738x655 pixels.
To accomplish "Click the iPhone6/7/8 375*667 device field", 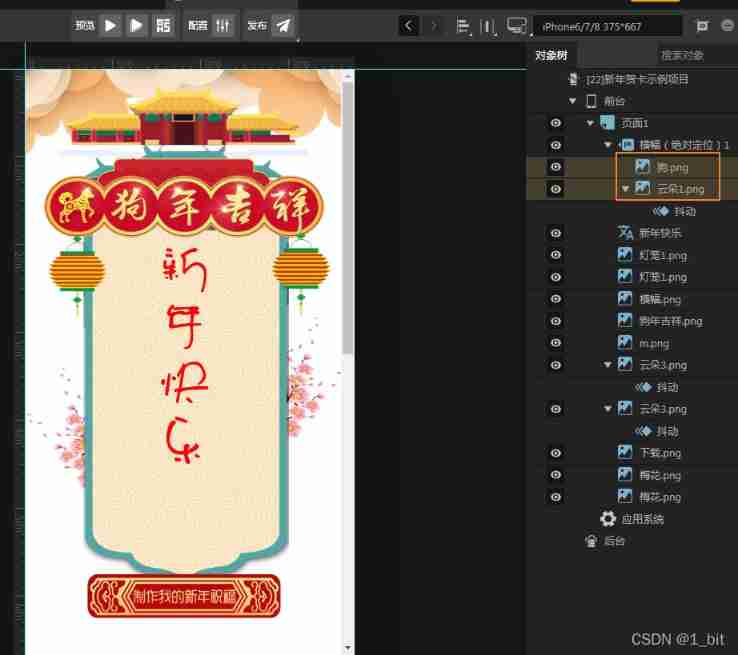I will coord(608,26).
